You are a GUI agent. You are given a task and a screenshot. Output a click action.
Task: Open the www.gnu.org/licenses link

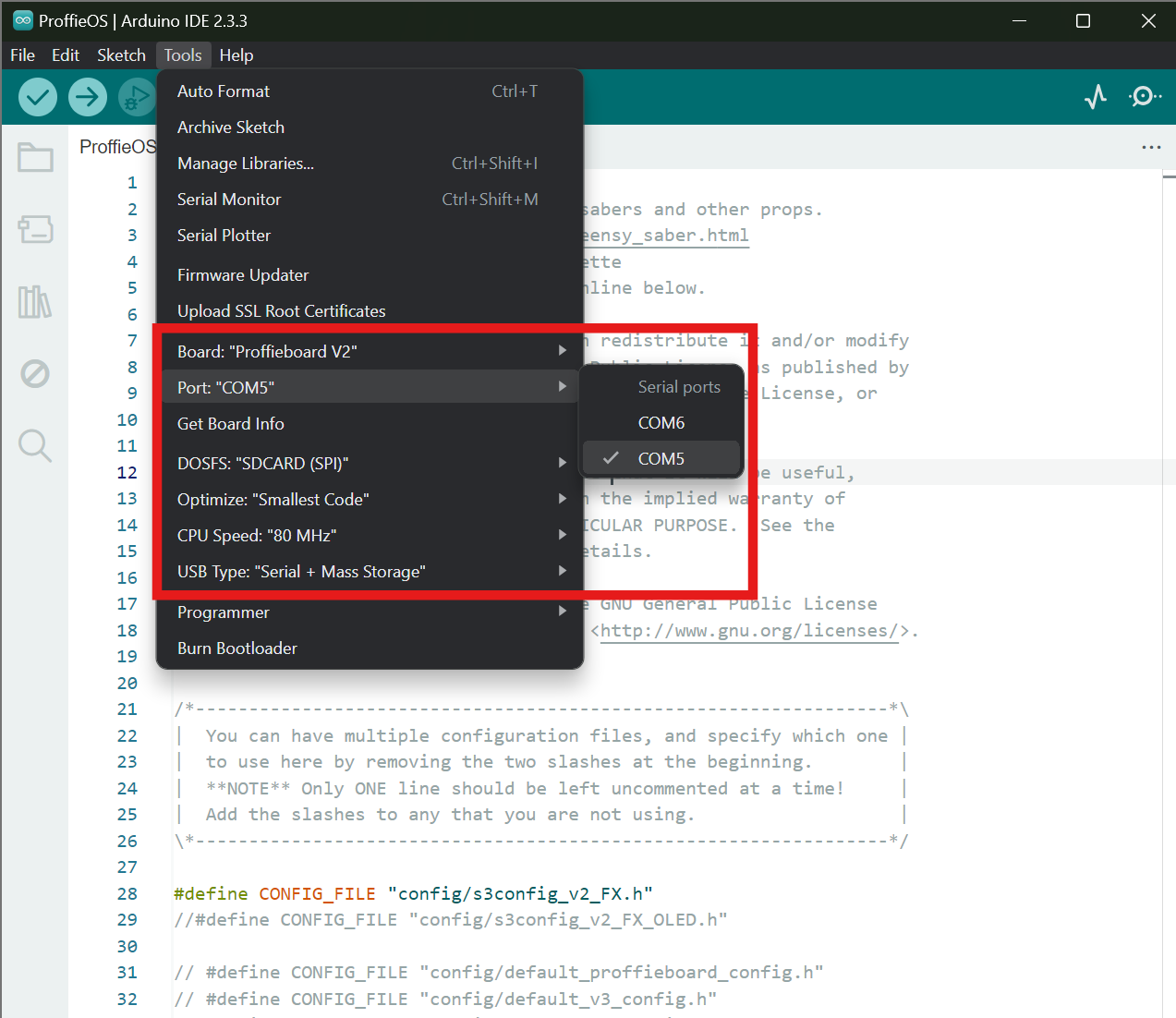pos(749,631)
